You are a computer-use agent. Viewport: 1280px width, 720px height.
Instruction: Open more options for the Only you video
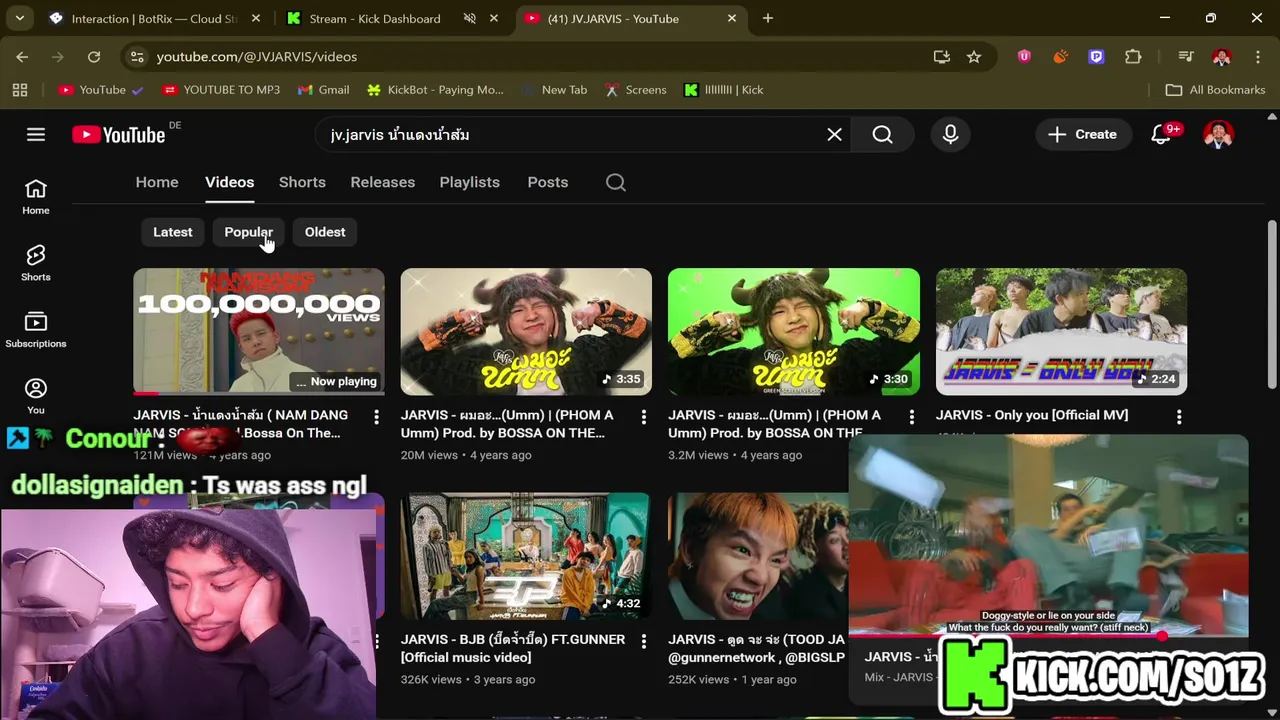point(1179,416)
